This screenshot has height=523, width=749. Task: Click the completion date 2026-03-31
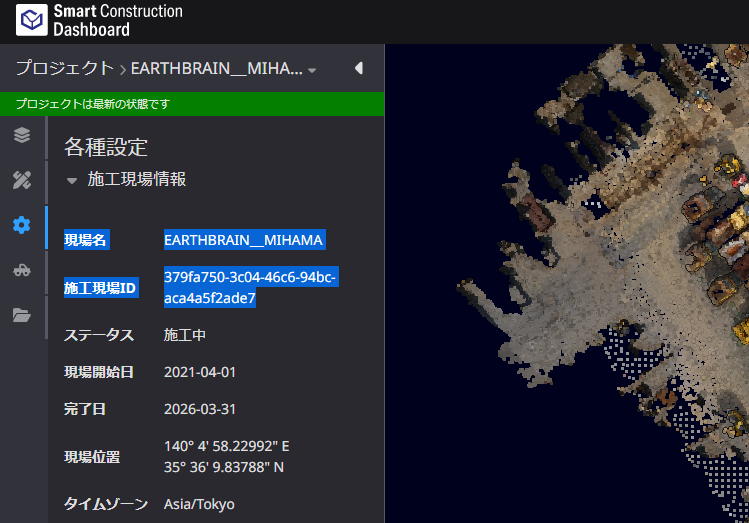[x=200, y=409]
